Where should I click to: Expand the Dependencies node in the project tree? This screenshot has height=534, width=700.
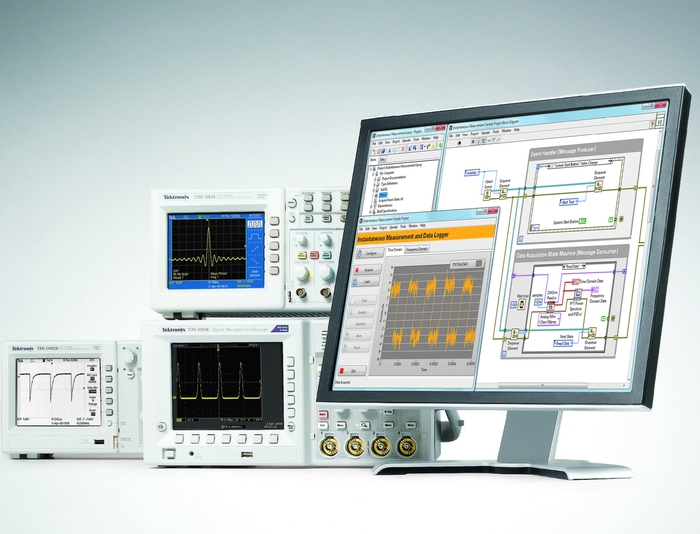click(x=373, y=206)
